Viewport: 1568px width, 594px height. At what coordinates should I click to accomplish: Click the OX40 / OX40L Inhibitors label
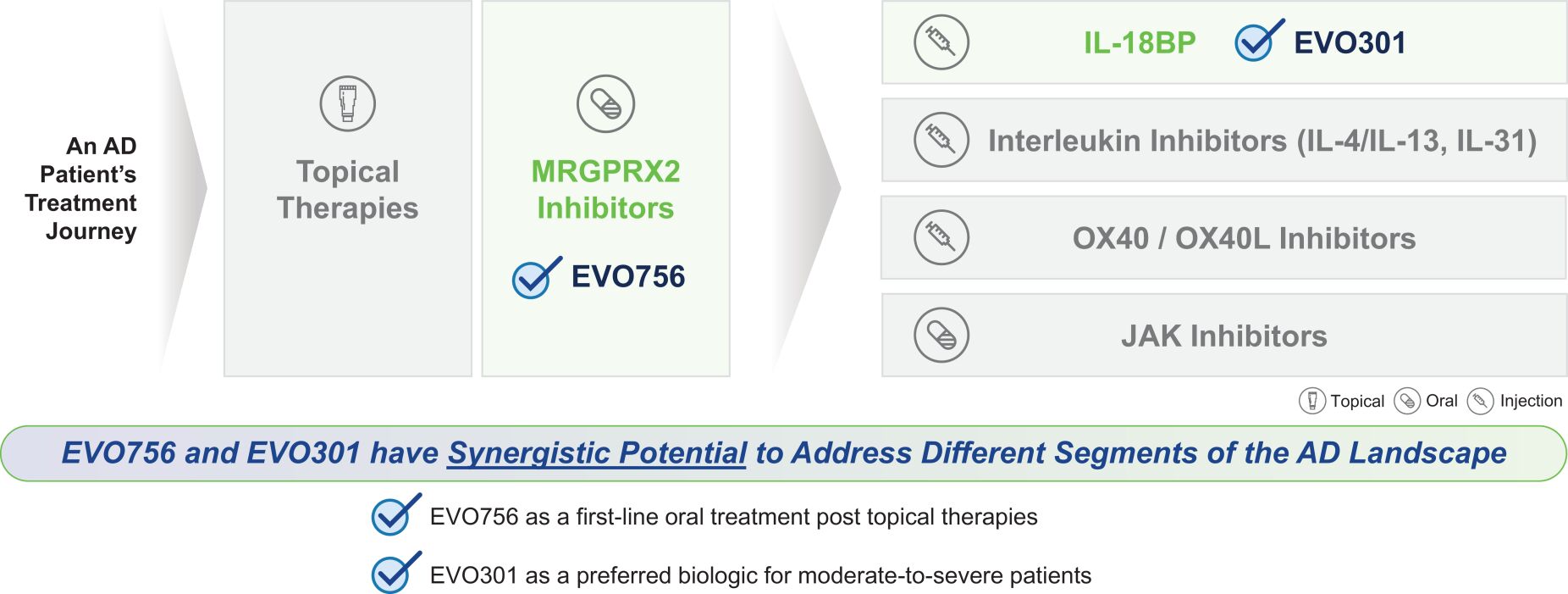pos(1244,239)
